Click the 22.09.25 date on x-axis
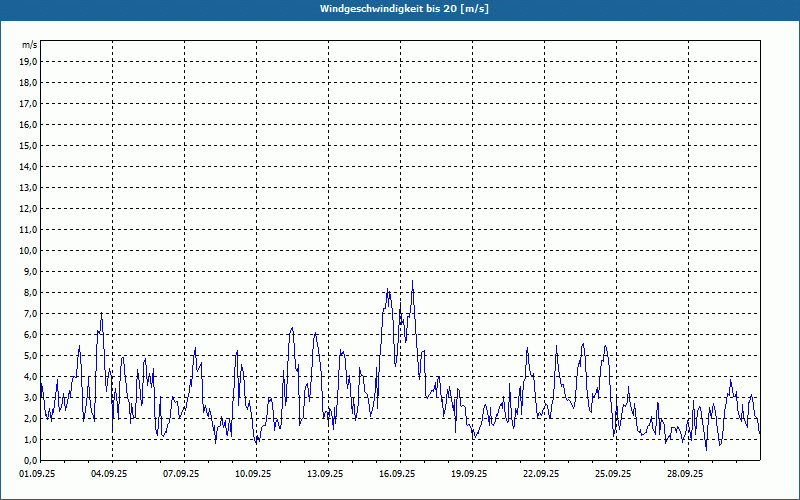This screenshot has height=500, width=800. 541,474
